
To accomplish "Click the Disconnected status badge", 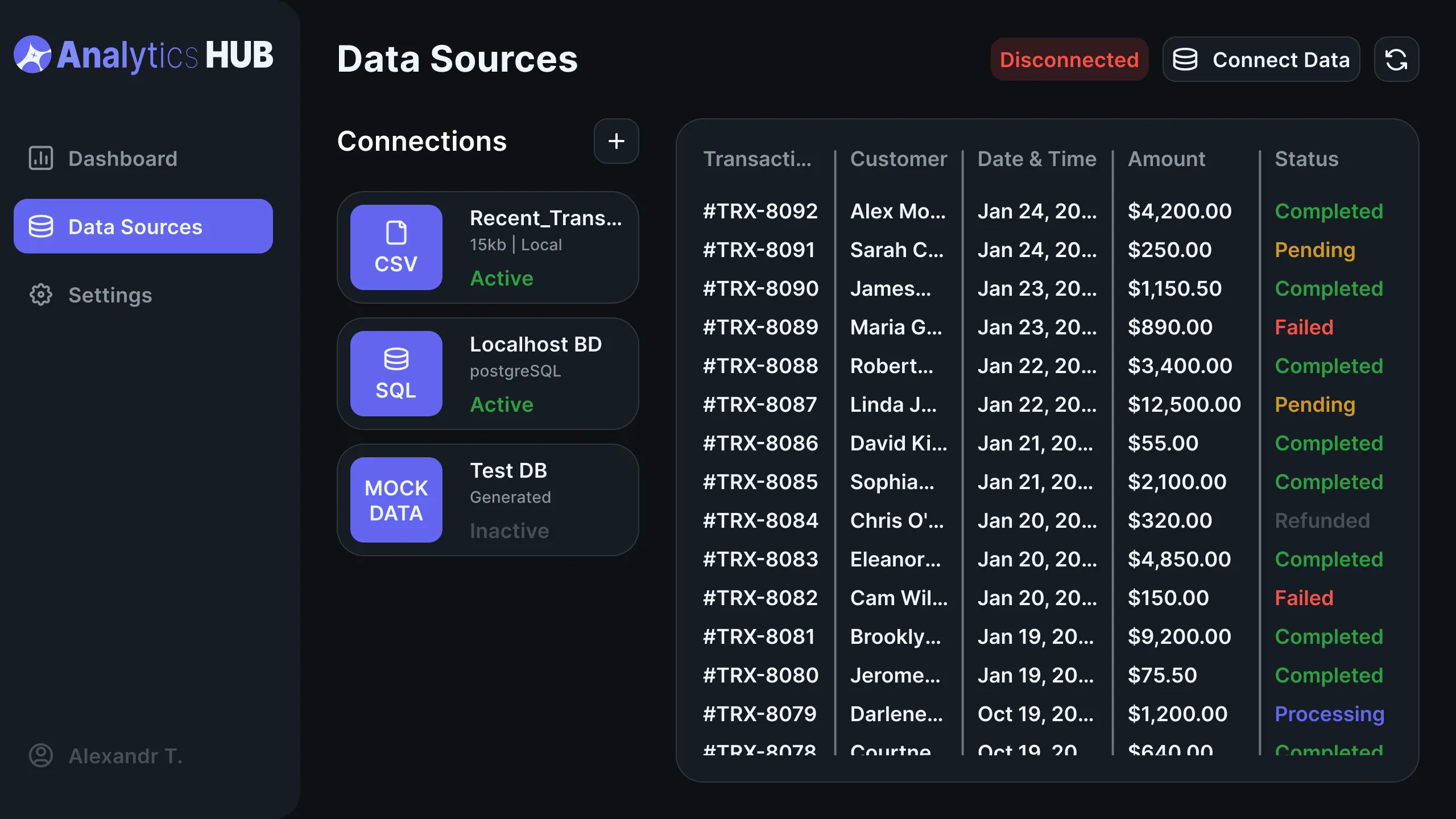I will click(1069, 59).
